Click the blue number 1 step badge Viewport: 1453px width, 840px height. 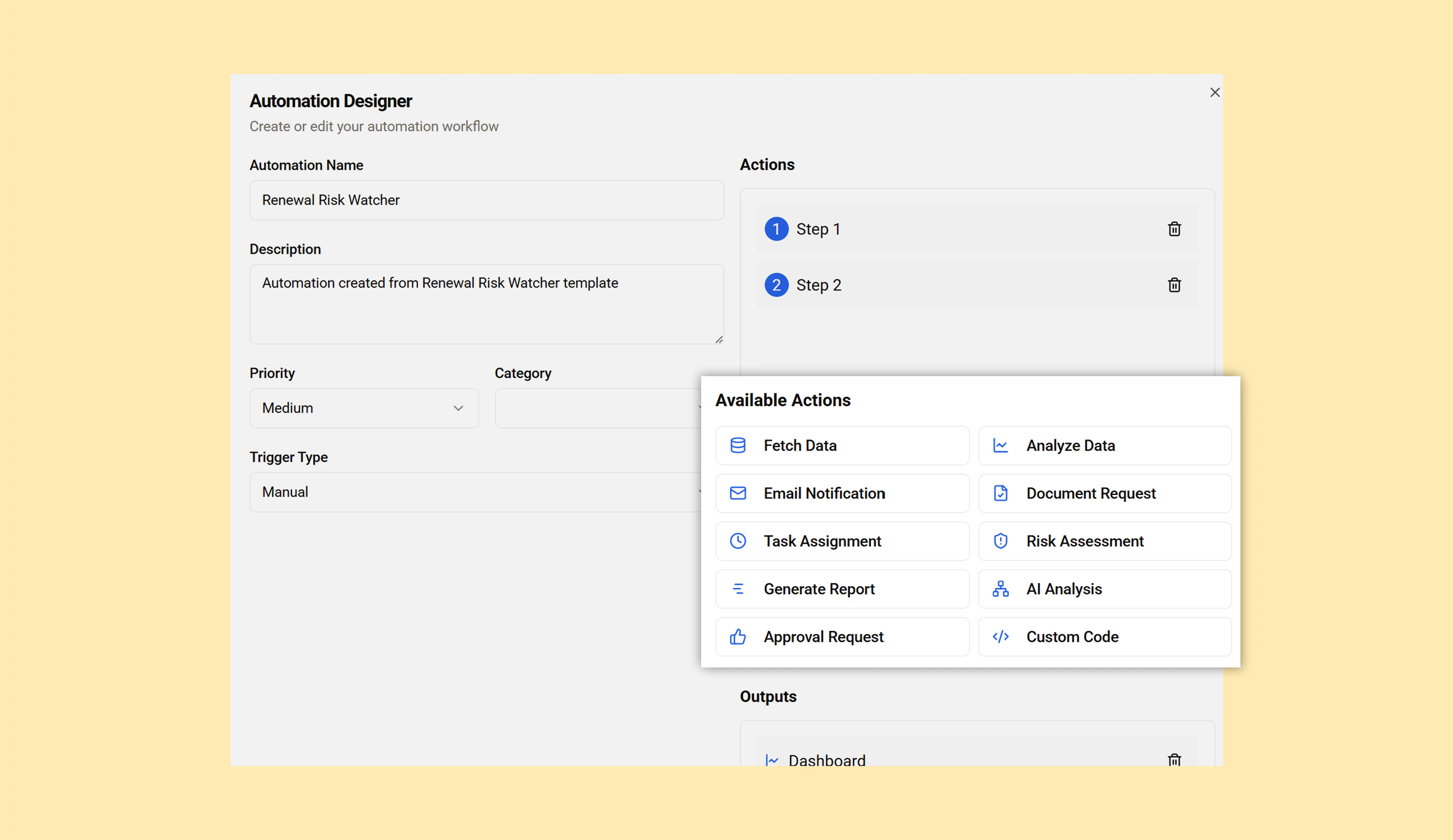tap(776, 229)
